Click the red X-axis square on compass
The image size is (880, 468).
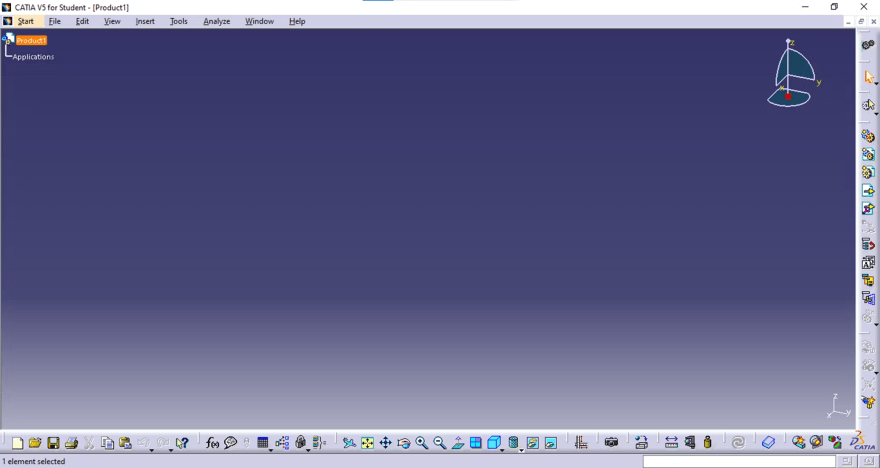788,97
